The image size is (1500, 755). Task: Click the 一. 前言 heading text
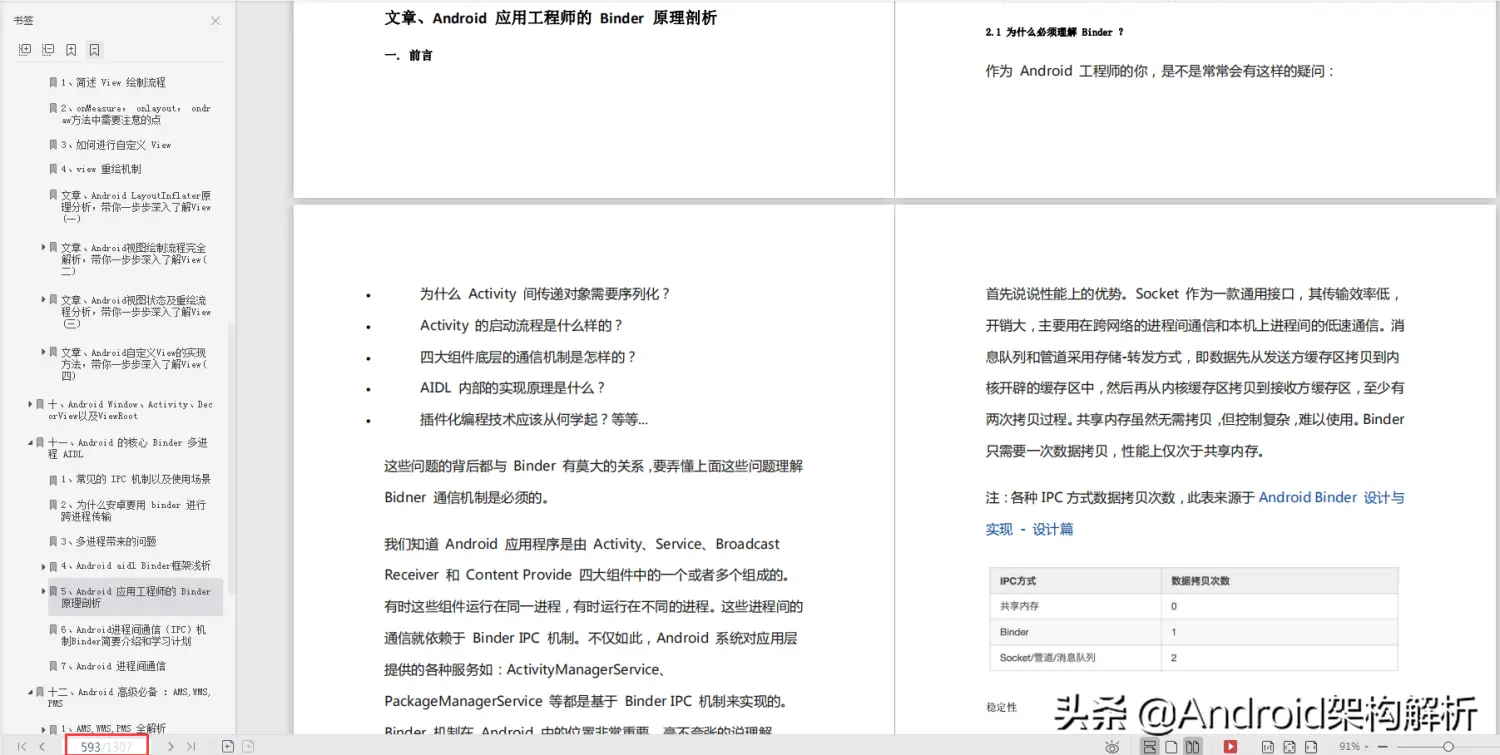(x=408, y=56)
